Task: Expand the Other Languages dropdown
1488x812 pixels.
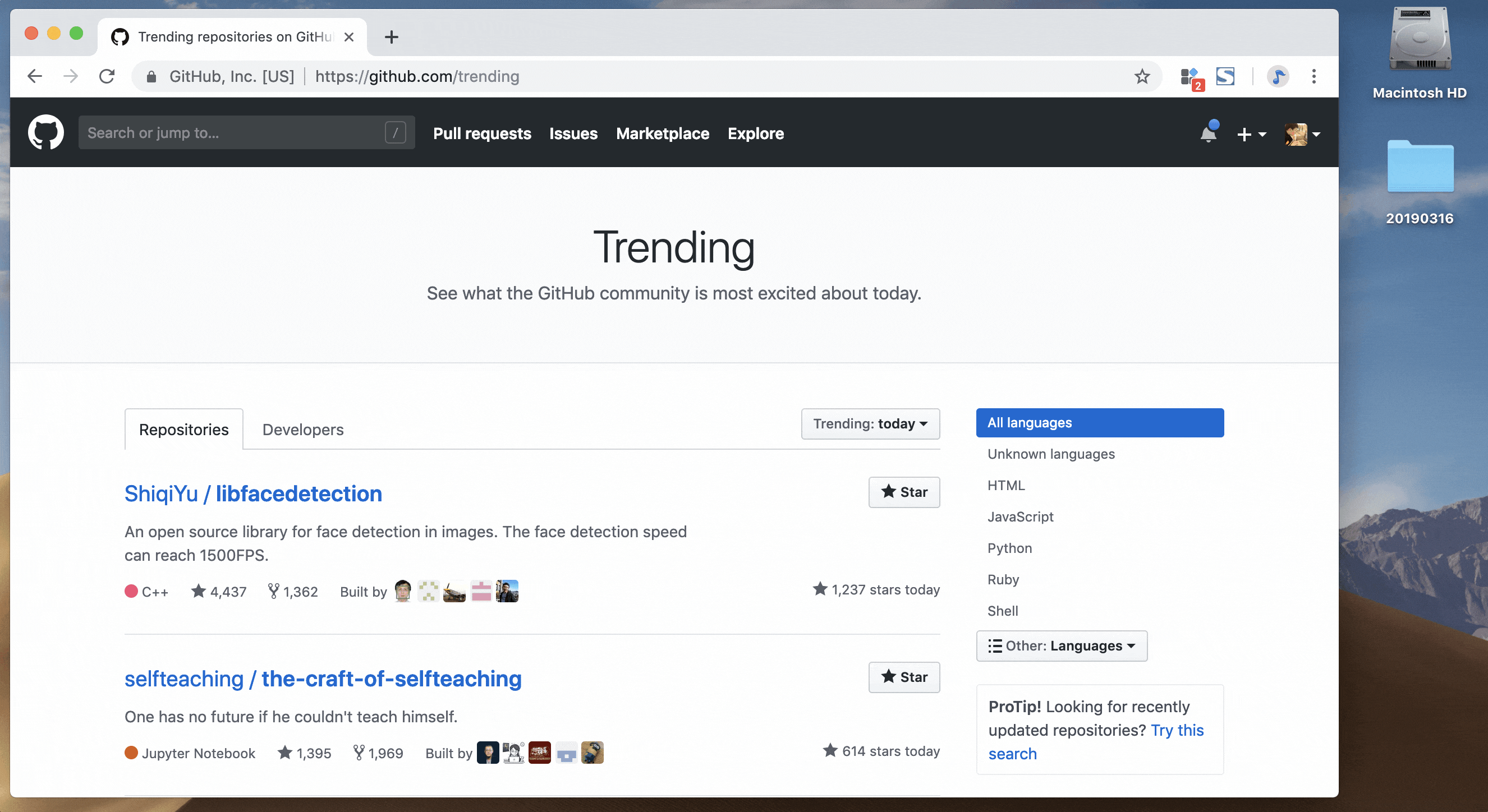Action: click(x=1062, y=645)
